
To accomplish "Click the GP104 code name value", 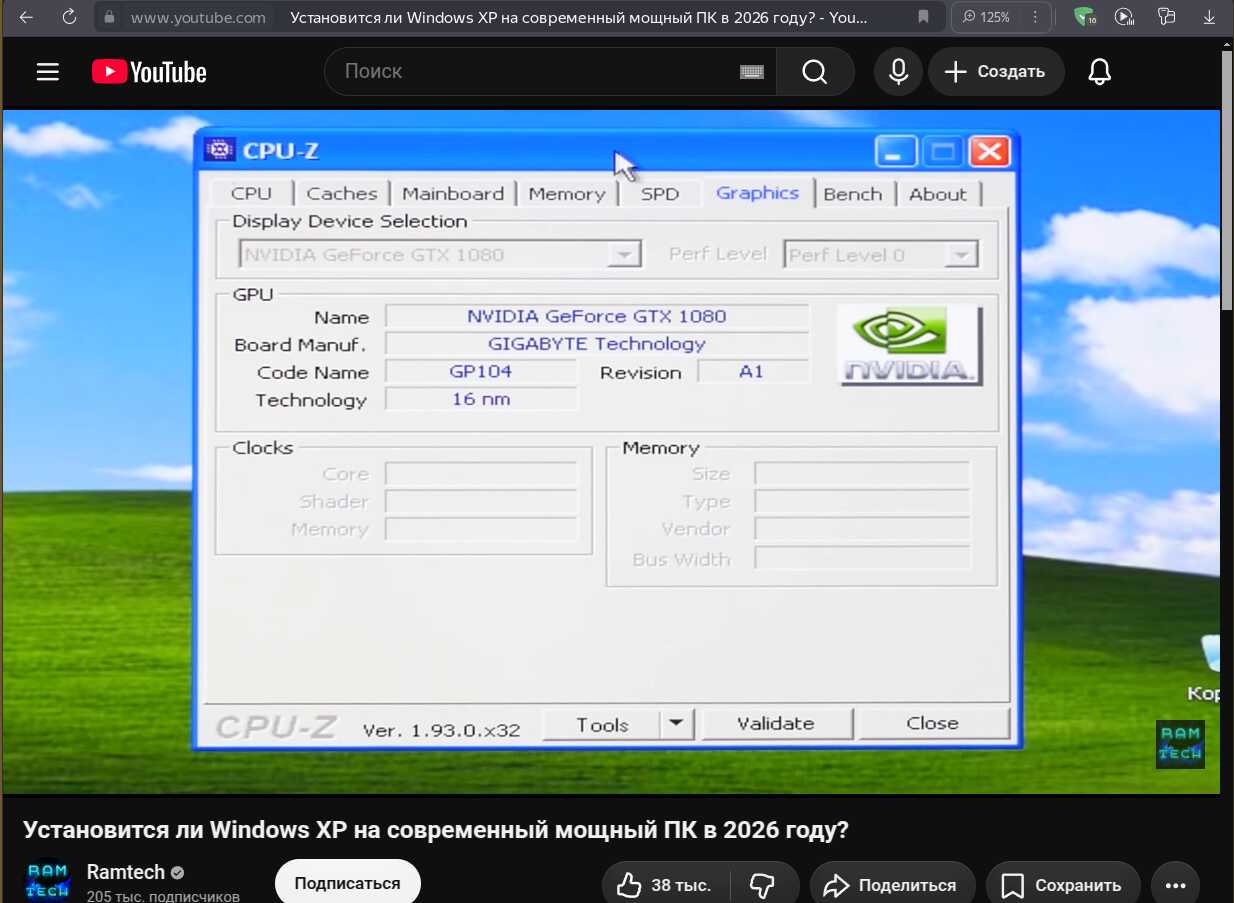I will point(481,371).
